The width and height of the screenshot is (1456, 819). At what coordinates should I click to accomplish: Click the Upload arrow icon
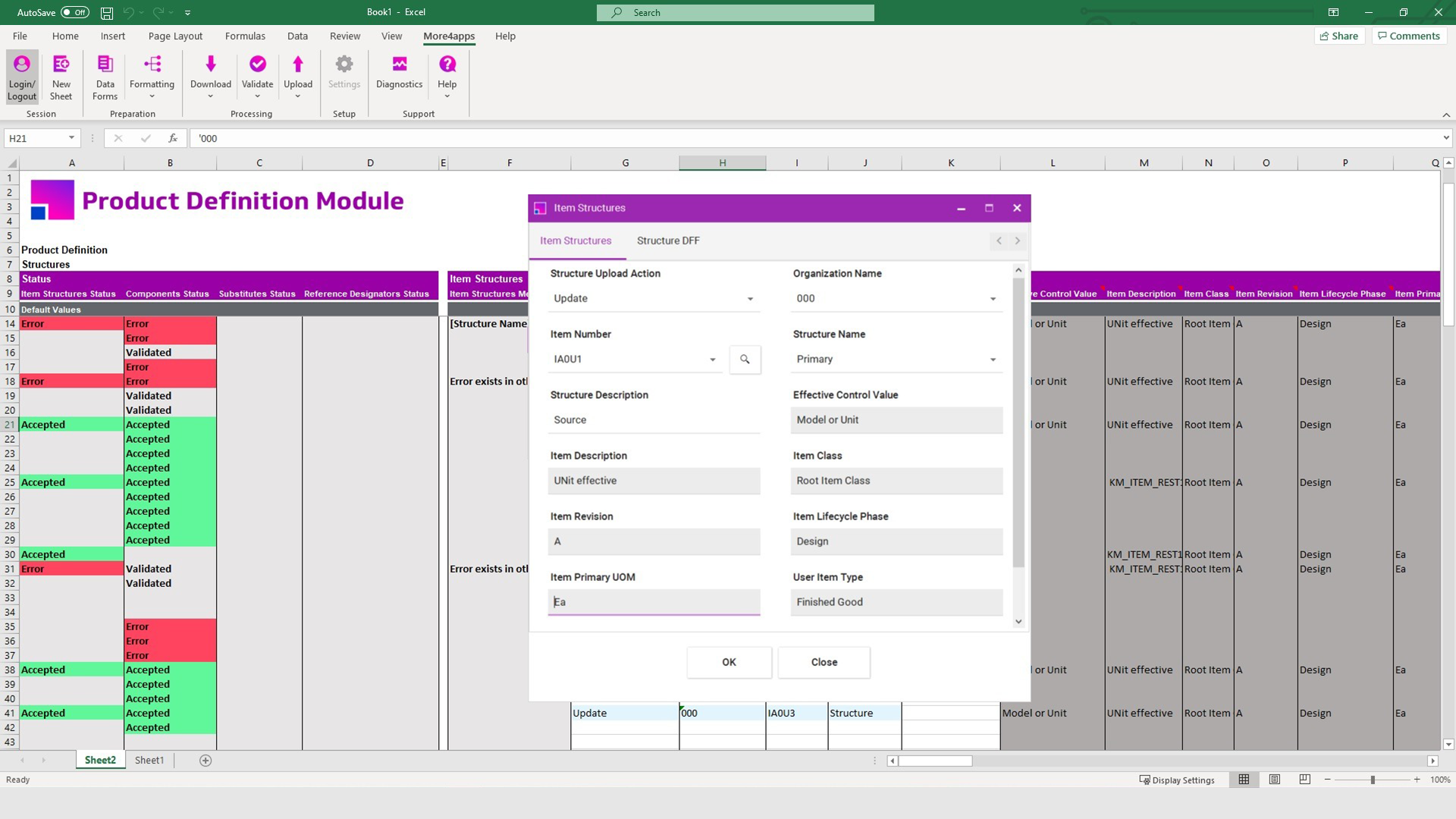pyautogui.click(x=298, y=65)
